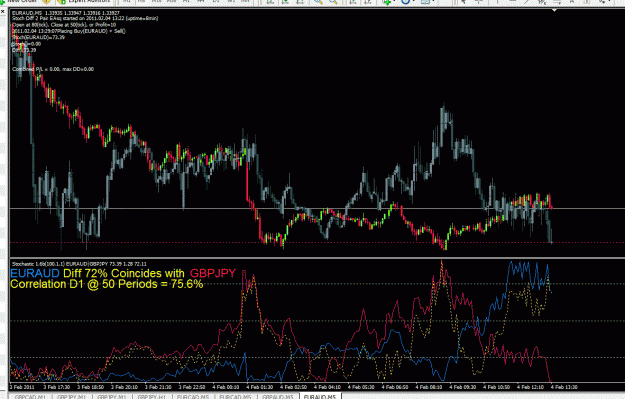
Task: Click 'Correlation D1 @ 50 Periods = 75.6%' text
Action: point(106,284)
